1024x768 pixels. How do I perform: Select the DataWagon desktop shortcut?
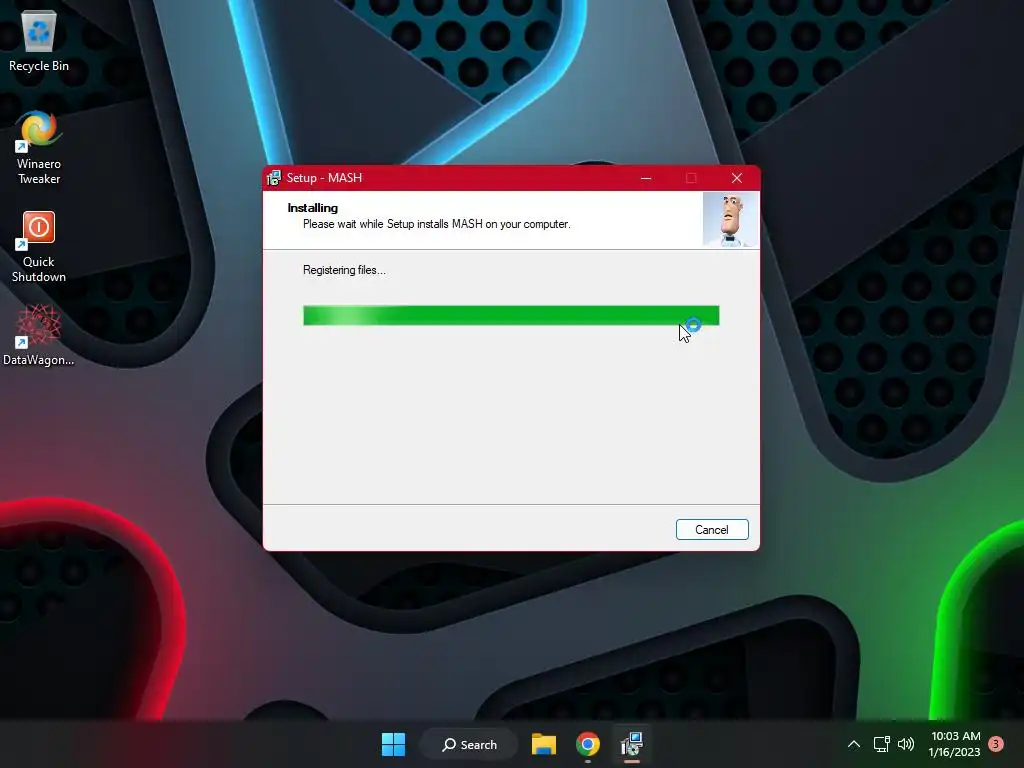[x=39, y=335]
